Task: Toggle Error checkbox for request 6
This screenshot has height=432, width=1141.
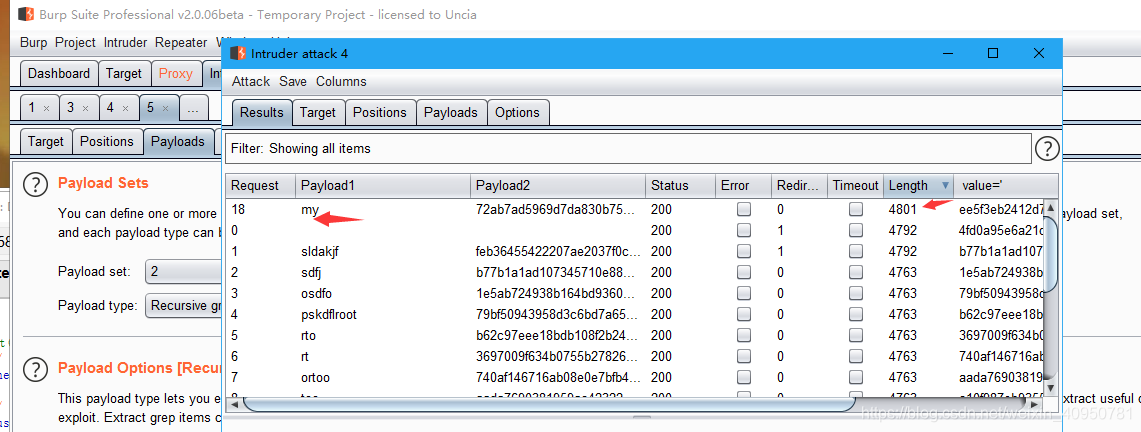Action: (744, 357)
